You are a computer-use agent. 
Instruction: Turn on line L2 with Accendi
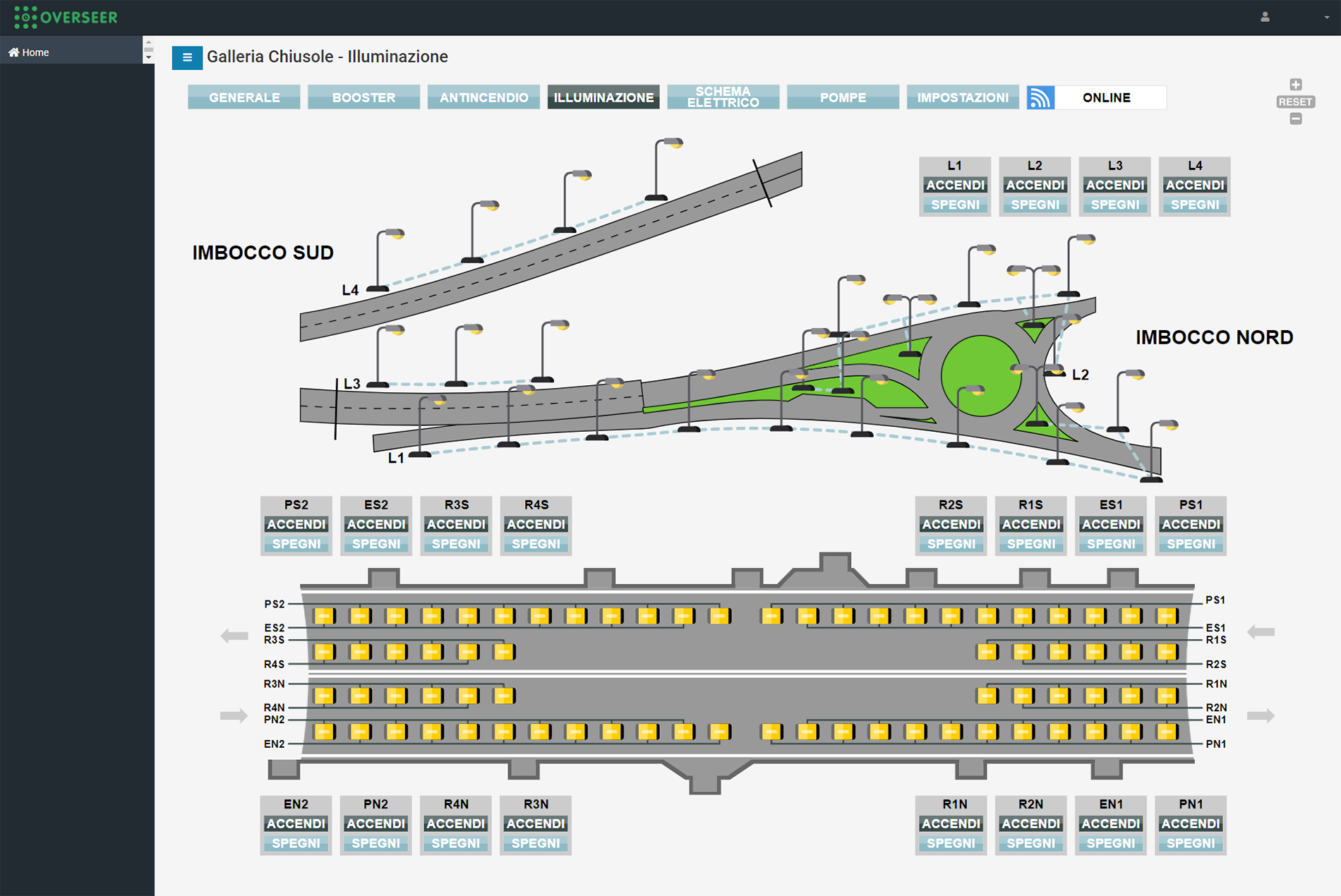point(1035,185)
